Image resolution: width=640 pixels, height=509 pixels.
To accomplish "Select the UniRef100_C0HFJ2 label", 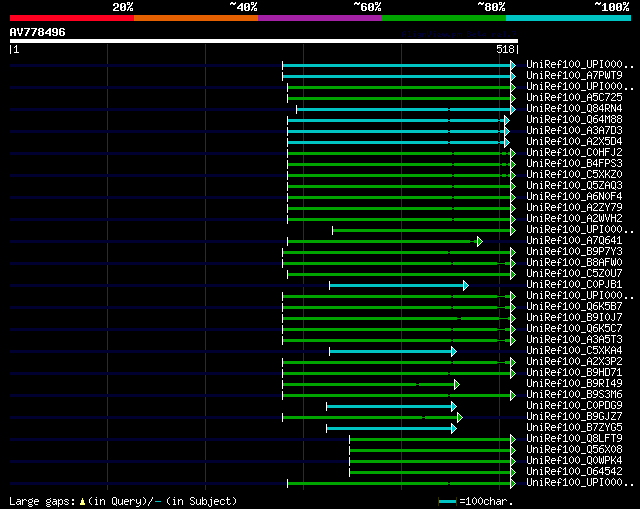I will [x=574, y=153].
